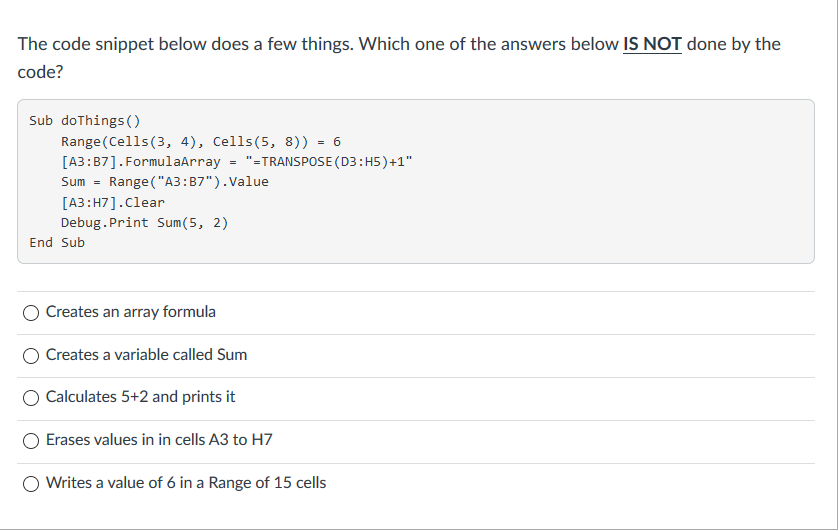Select 'Writes a value of 6' radio button
This screenshot has height=531, width=839.
tap(31, 484)
